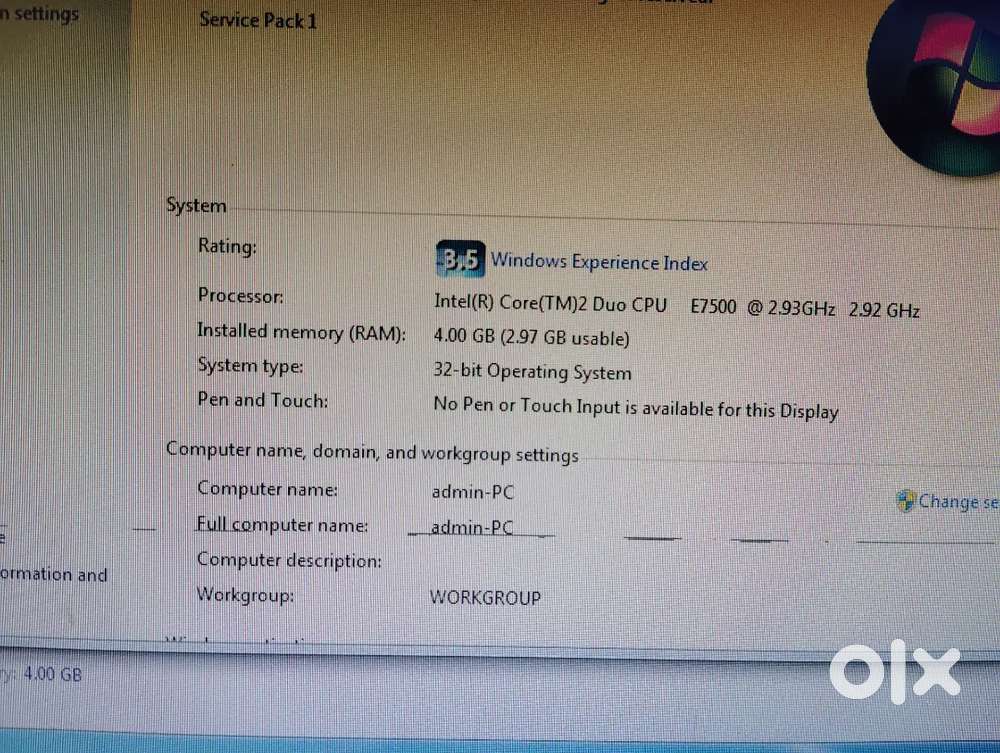Click the Computer name admin-PC value

click(x=472, y=492)
